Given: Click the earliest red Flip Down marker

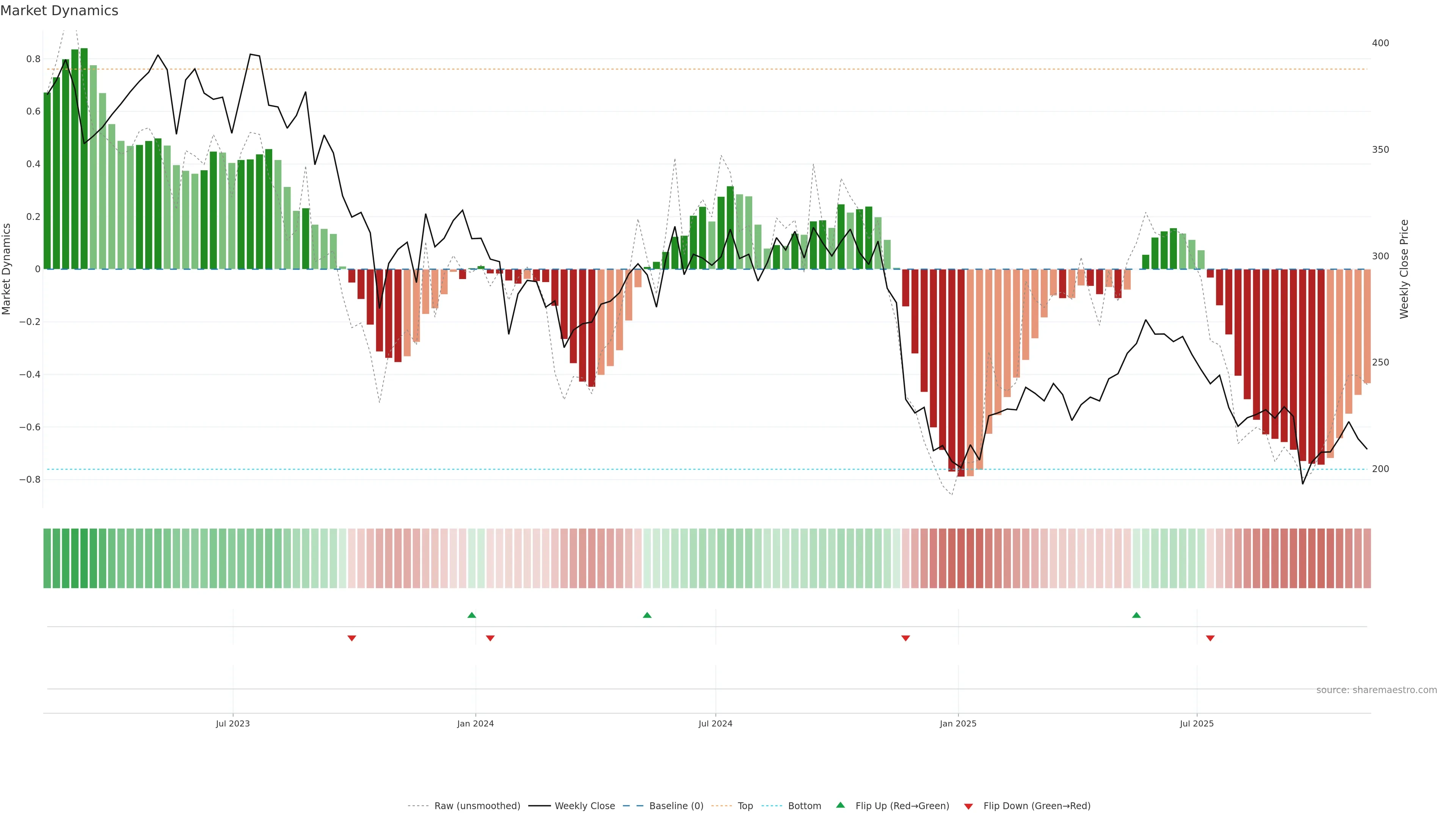Looking at the screenshot, I should coord(351,638).
